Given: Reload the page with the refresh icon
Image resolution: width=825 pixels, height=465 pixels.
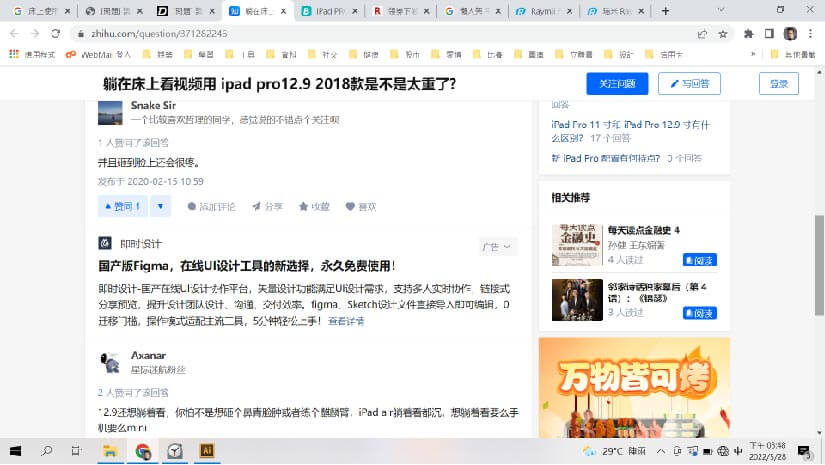Looking at the screenshot, I should pos(57,33).
